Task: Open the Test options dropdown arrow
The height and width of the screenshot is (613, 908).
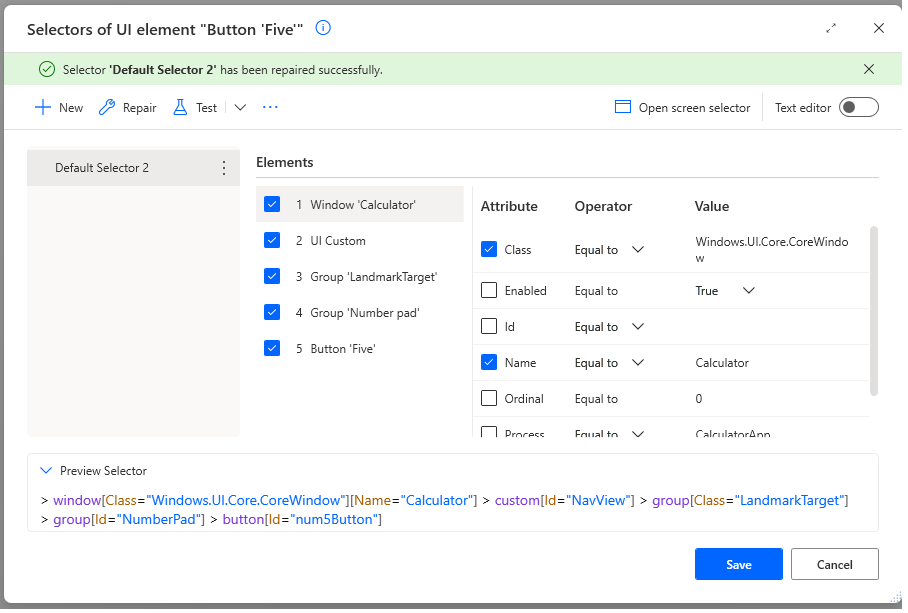Action: 240,108
